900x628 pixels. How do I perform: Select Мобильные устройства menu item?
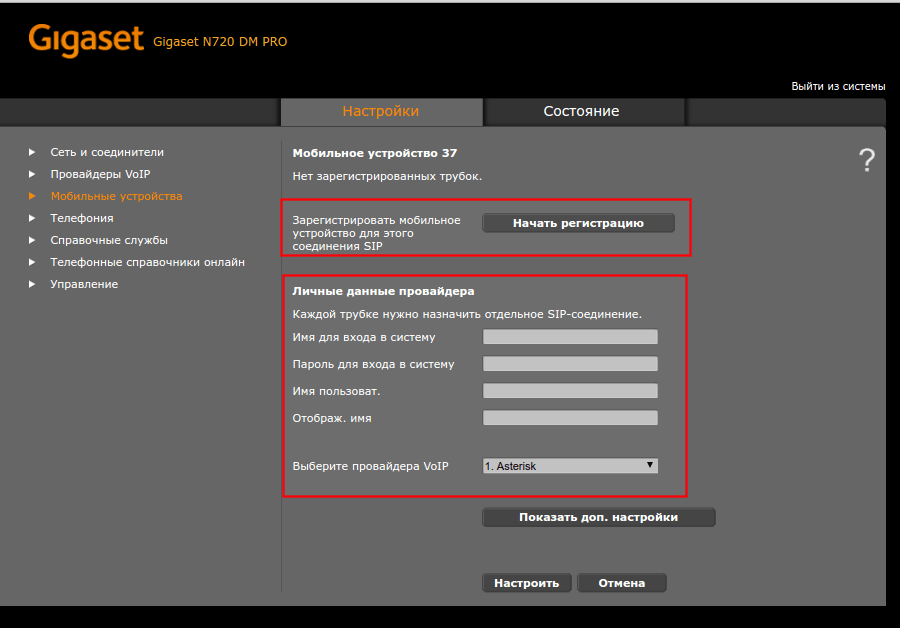point(117,196)
